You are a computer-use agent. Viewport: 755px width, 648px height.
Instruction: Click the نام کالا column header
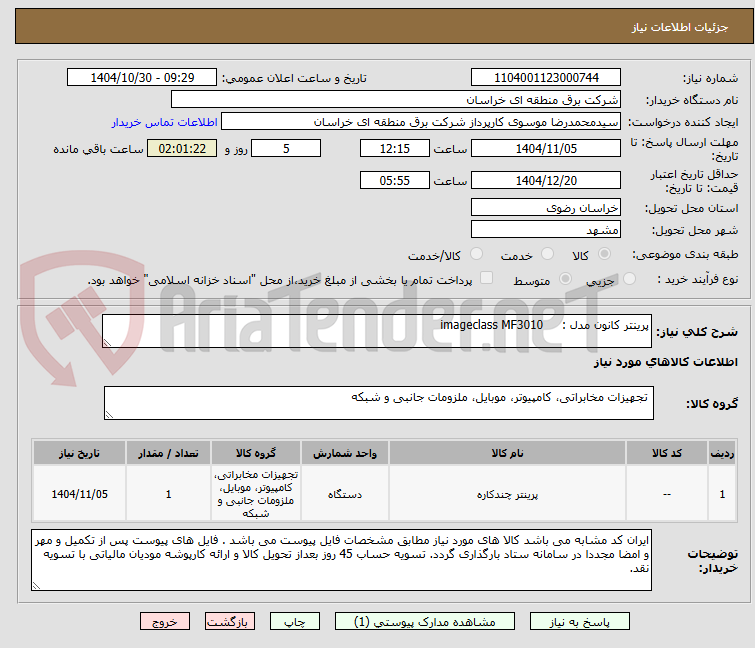pos(508,453)
